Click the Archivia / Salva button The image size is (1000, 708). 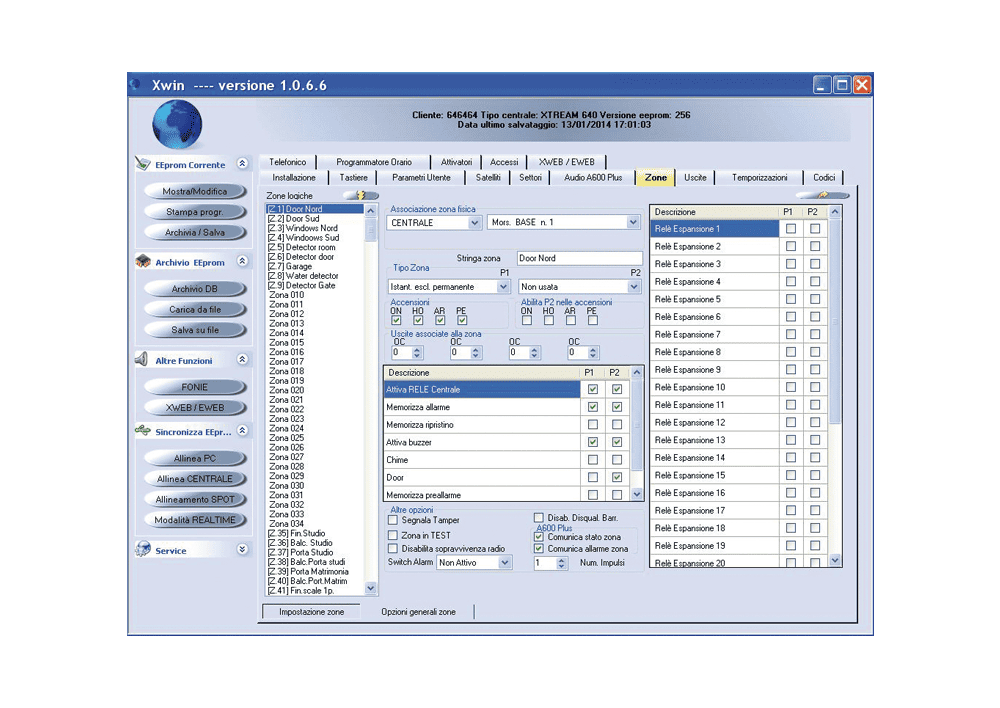point(195,233)
